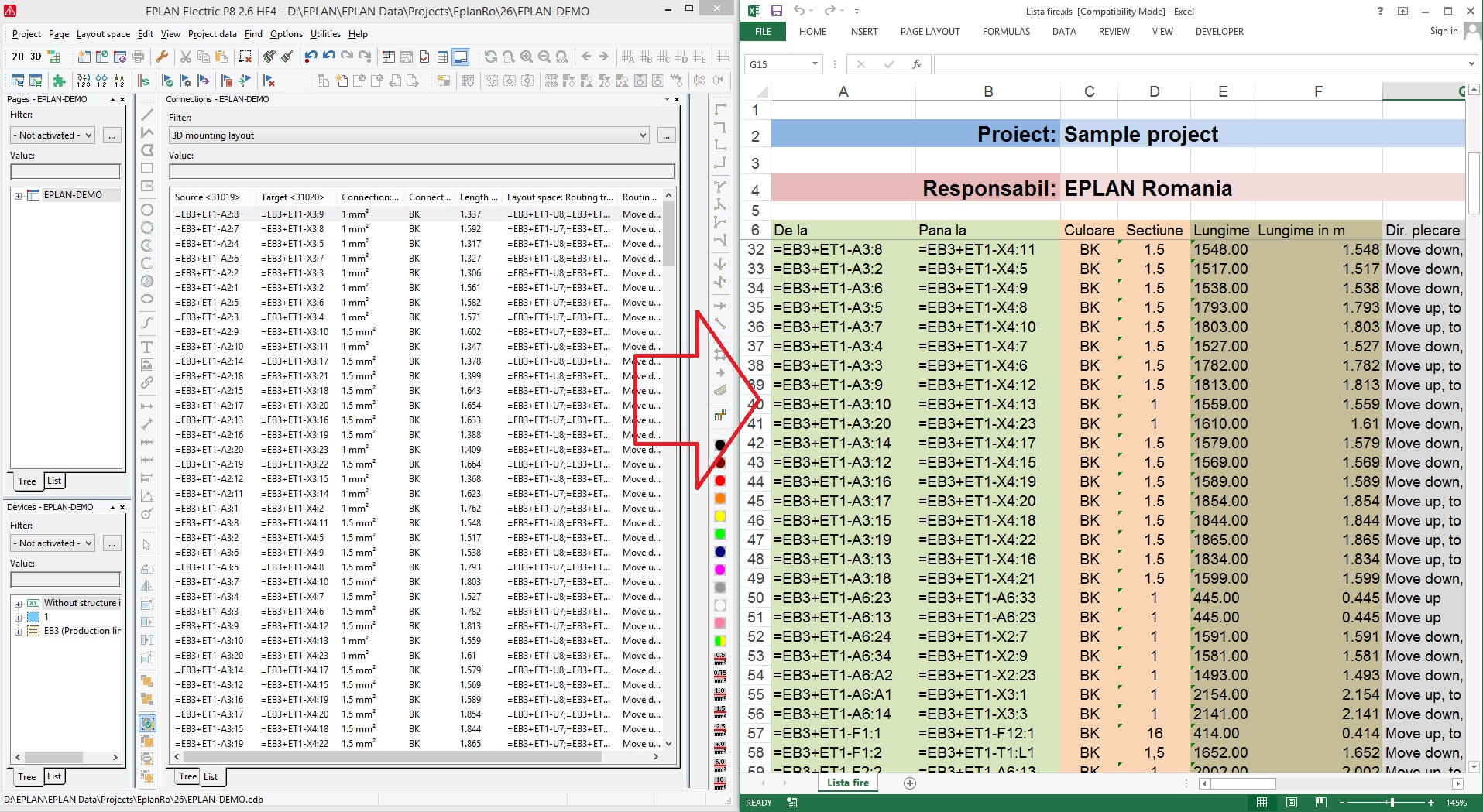Switch Connections navigator to List tab

tap(211, 777)
